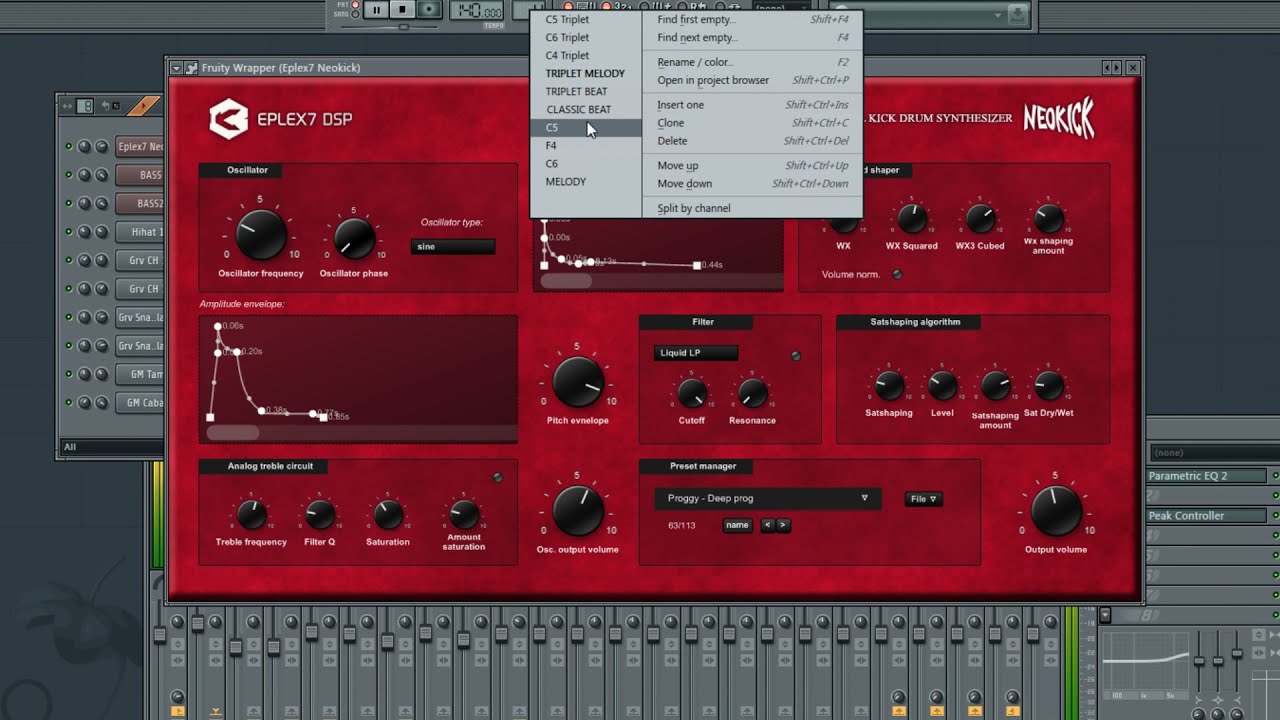The height and width of the screenshot is (720, 1280).
Task: Click the 140 tempo display
Action: [477, 10]
